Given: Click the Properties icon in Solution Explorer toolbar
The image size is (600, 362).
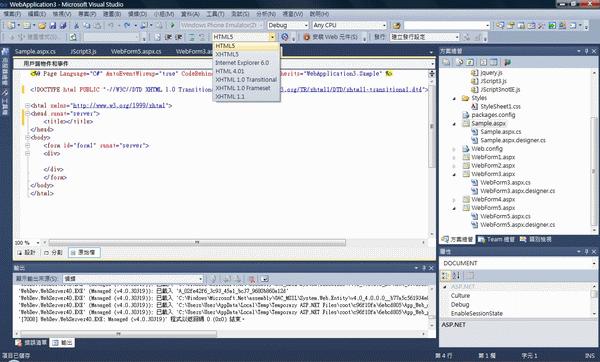Looking at the screenshot, I should 446,62.
